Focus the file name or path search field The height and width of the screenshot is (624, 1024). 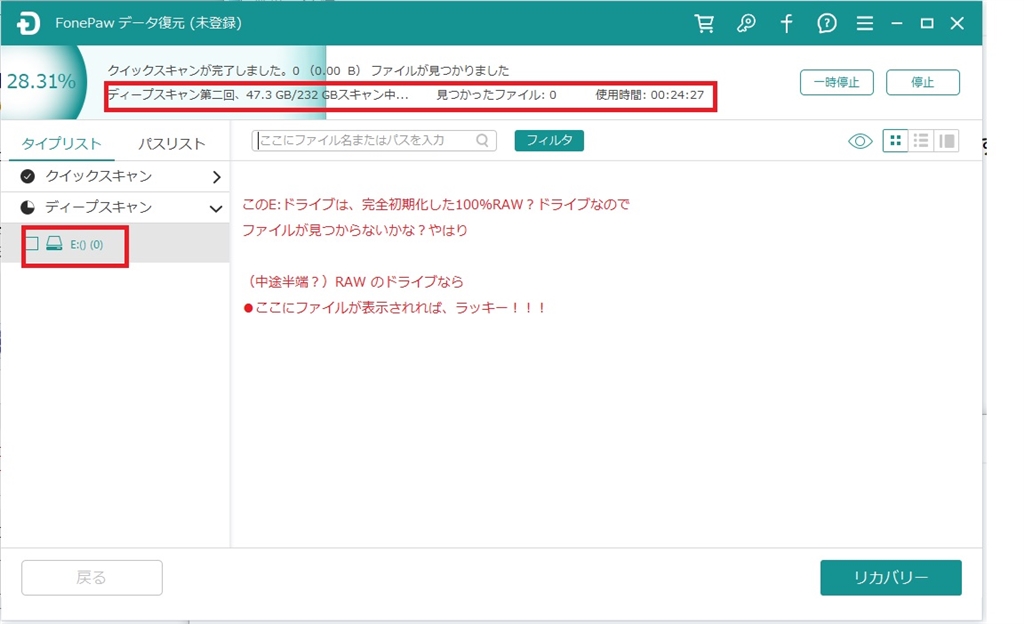(x=374, y=140)
